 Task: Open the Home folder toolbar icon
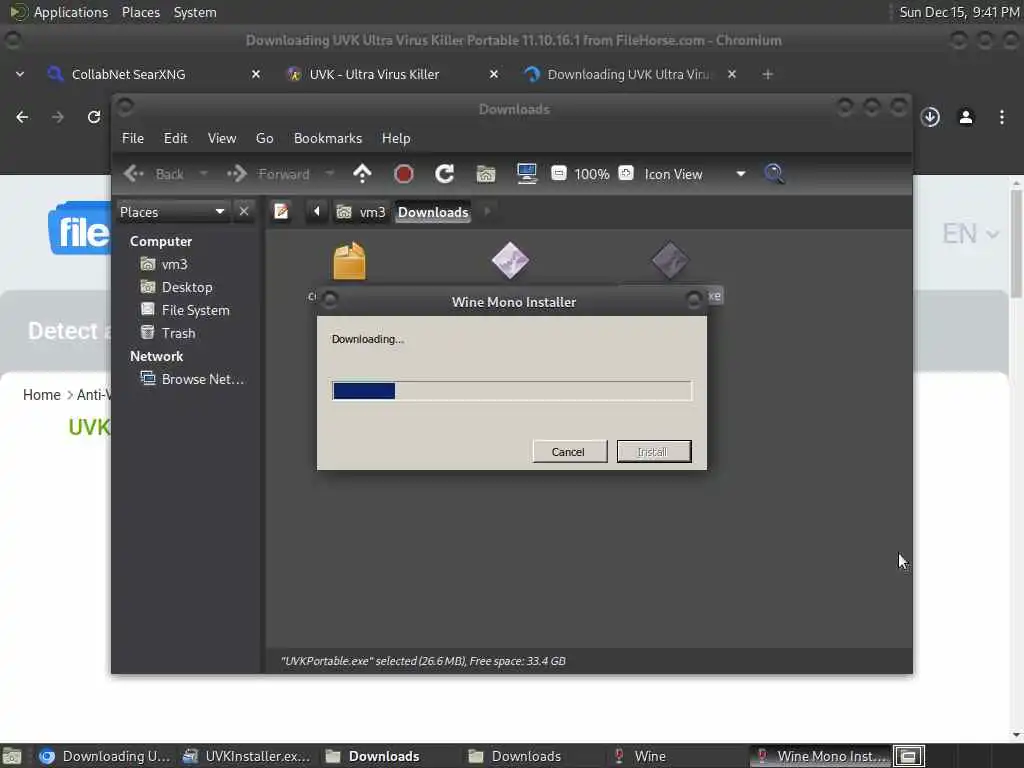pyautogui.click(x=486, y=174)
